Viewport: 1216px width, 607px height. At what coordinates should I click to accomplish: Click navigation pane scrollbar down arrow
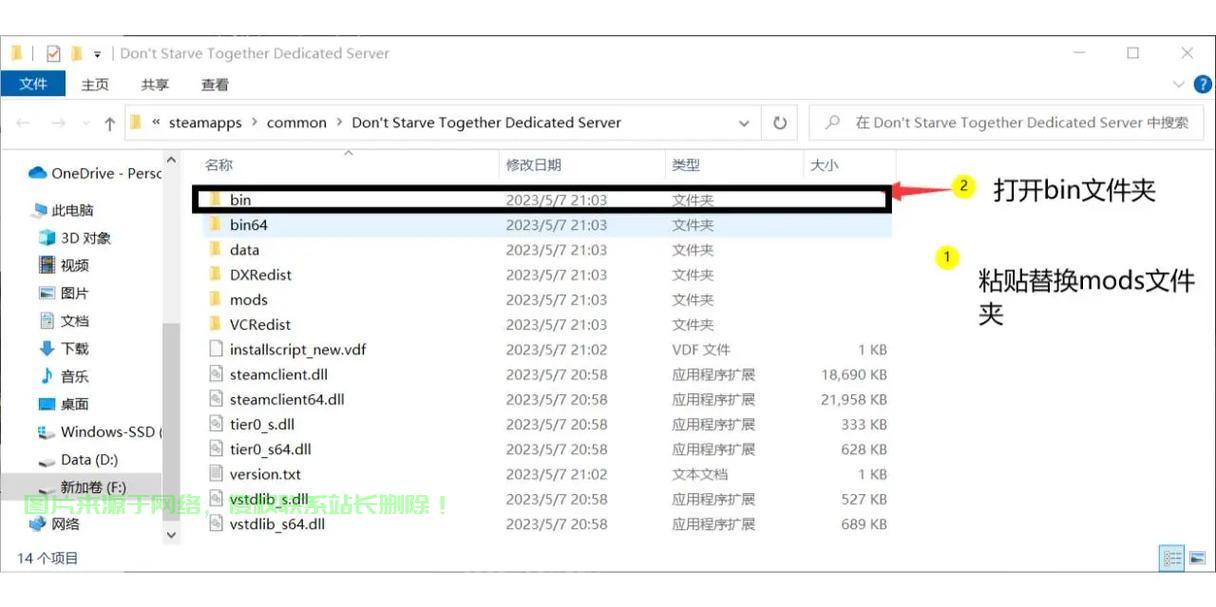click(x=171, y=535)
